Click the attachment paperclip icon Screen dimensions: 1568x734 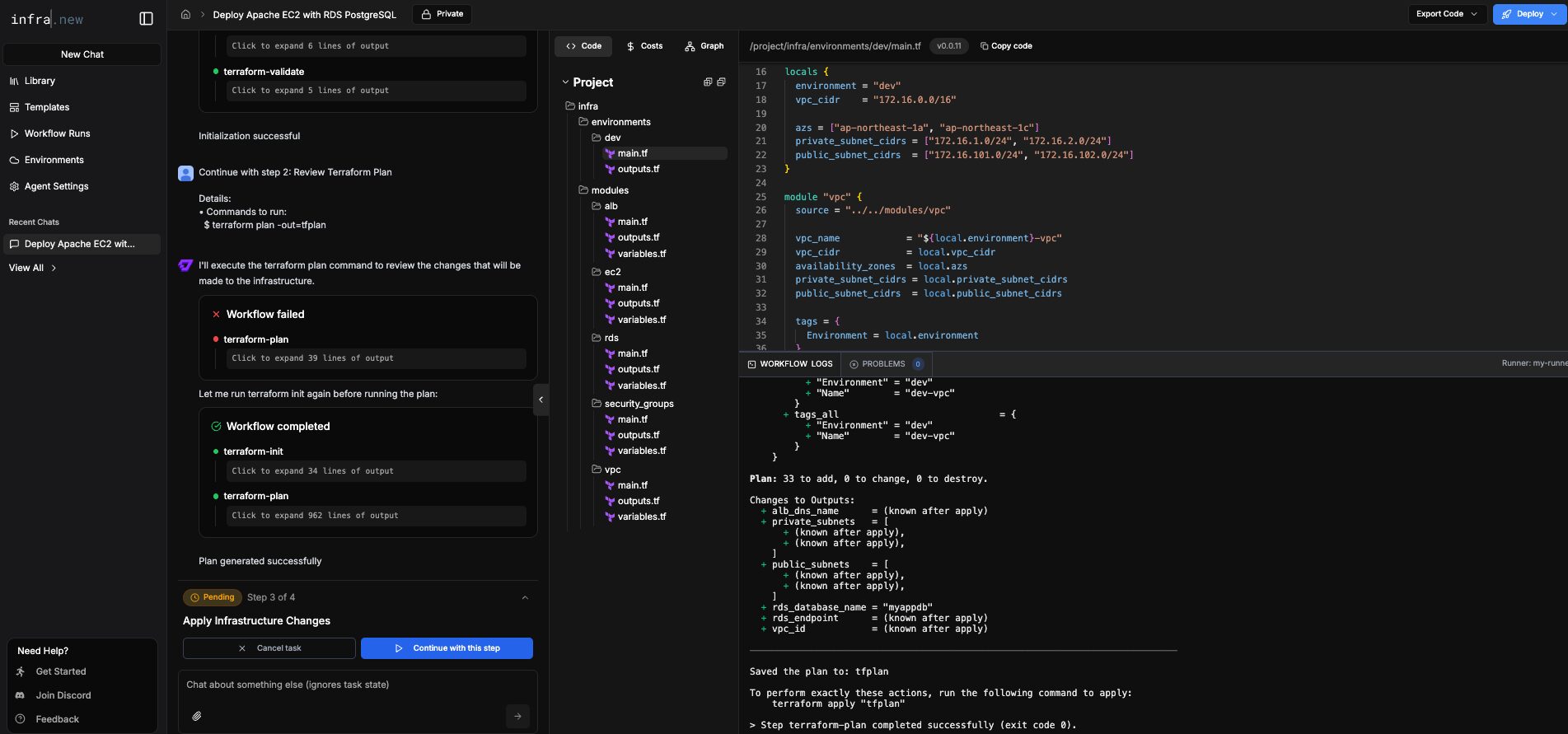tap(197, 716)
